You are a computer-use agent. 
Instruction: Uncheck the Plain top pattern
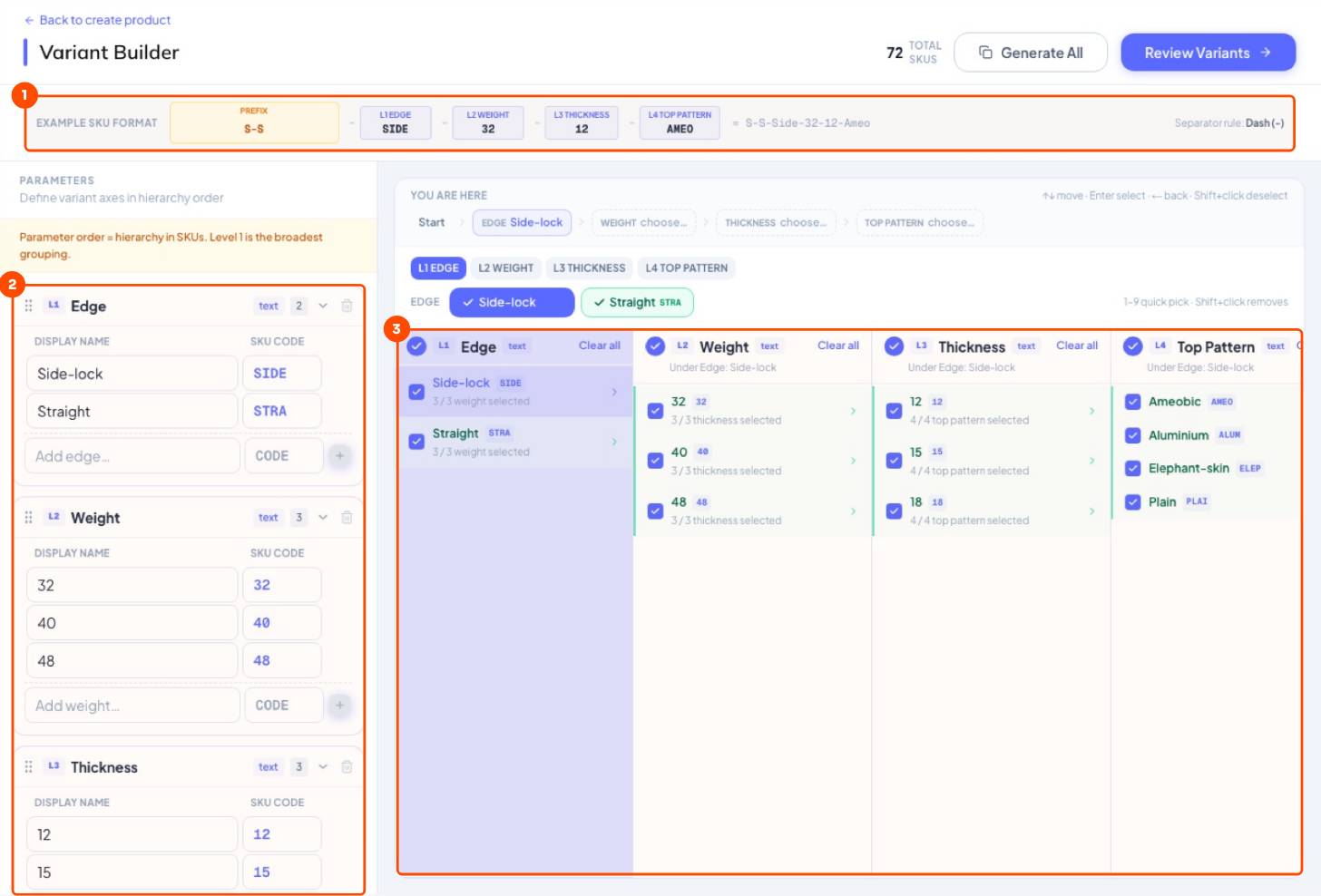pos(1132,502)
